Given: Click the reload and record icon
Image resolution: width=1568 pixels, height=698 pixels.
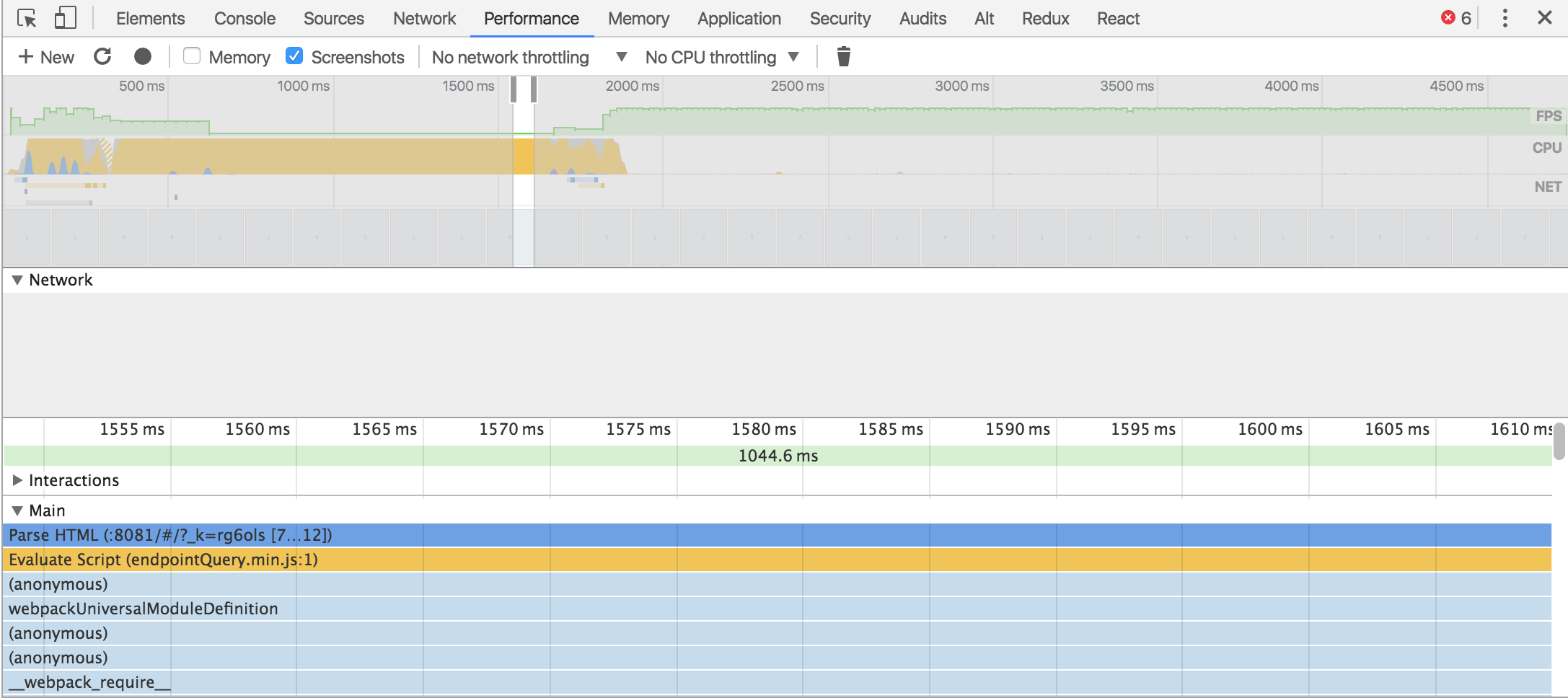Looking at the screenshot, I should [102, 56].
